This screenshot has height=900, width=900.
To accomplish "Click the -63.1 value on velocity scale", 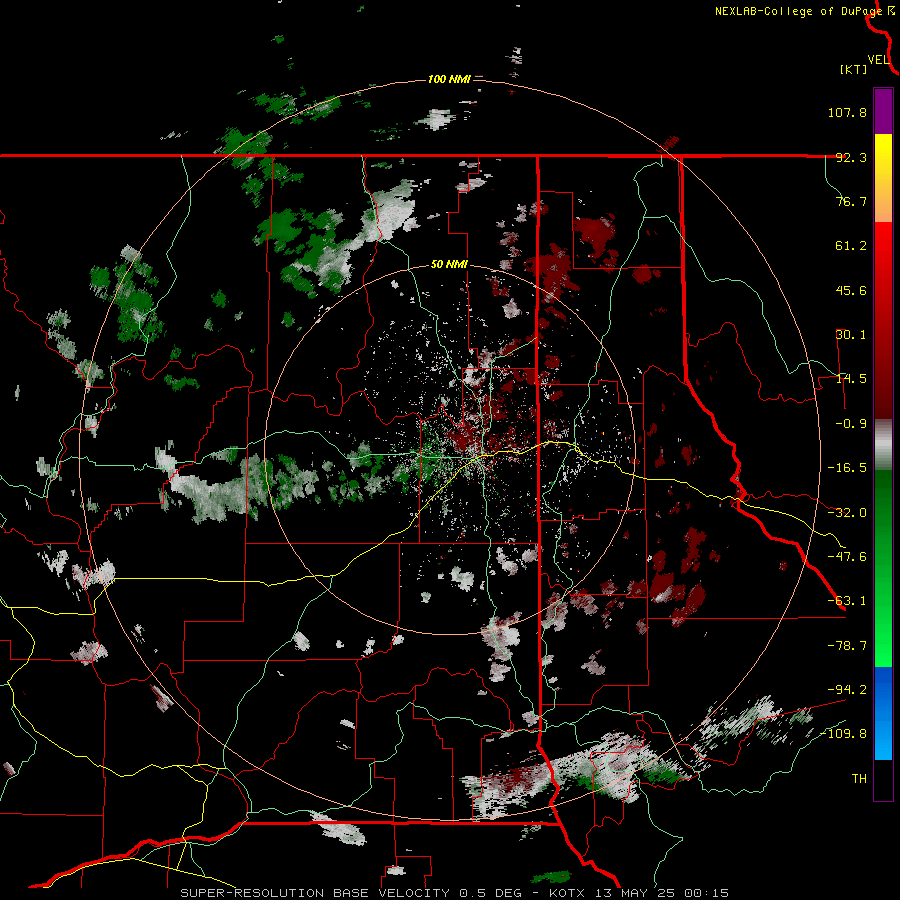I will (847, 601).
